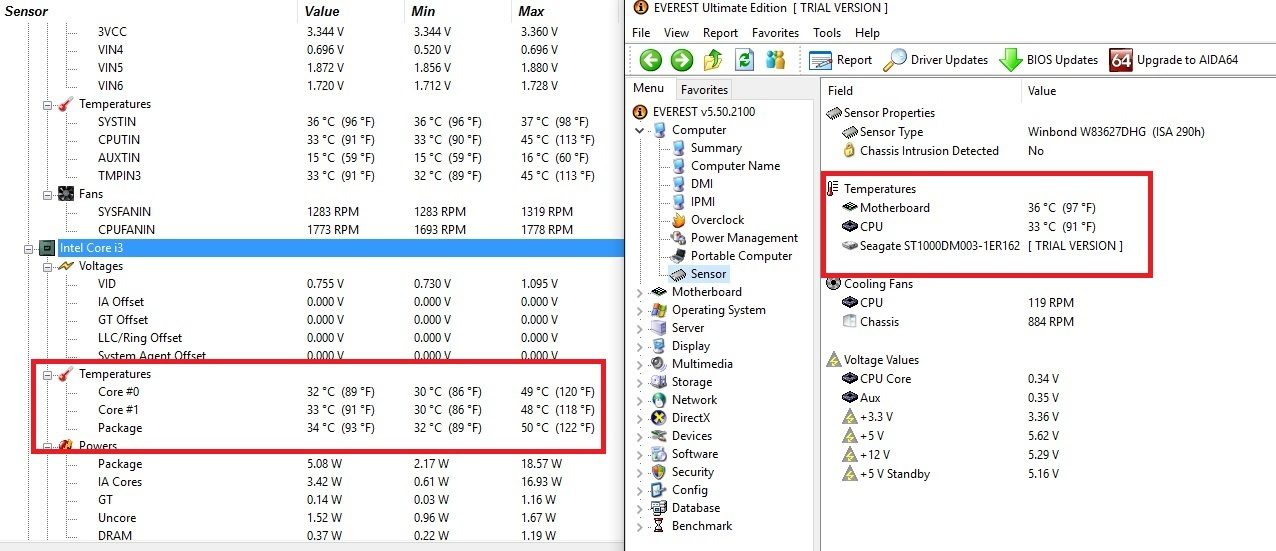
Task: Click the green Forward arrow in EVEREST toolbar
Action: coord(682,60)
